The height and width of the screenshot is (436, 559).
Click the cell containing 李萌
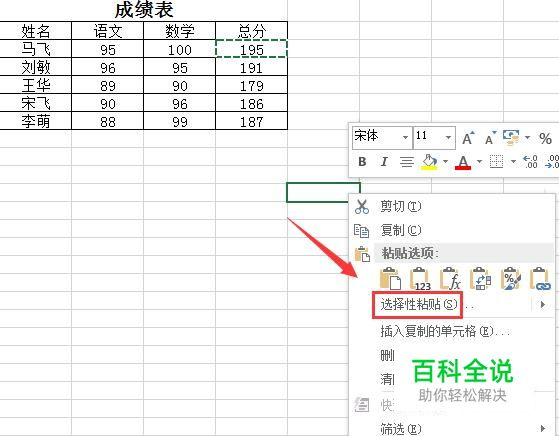pyautogui.click(x=36, y=121)
